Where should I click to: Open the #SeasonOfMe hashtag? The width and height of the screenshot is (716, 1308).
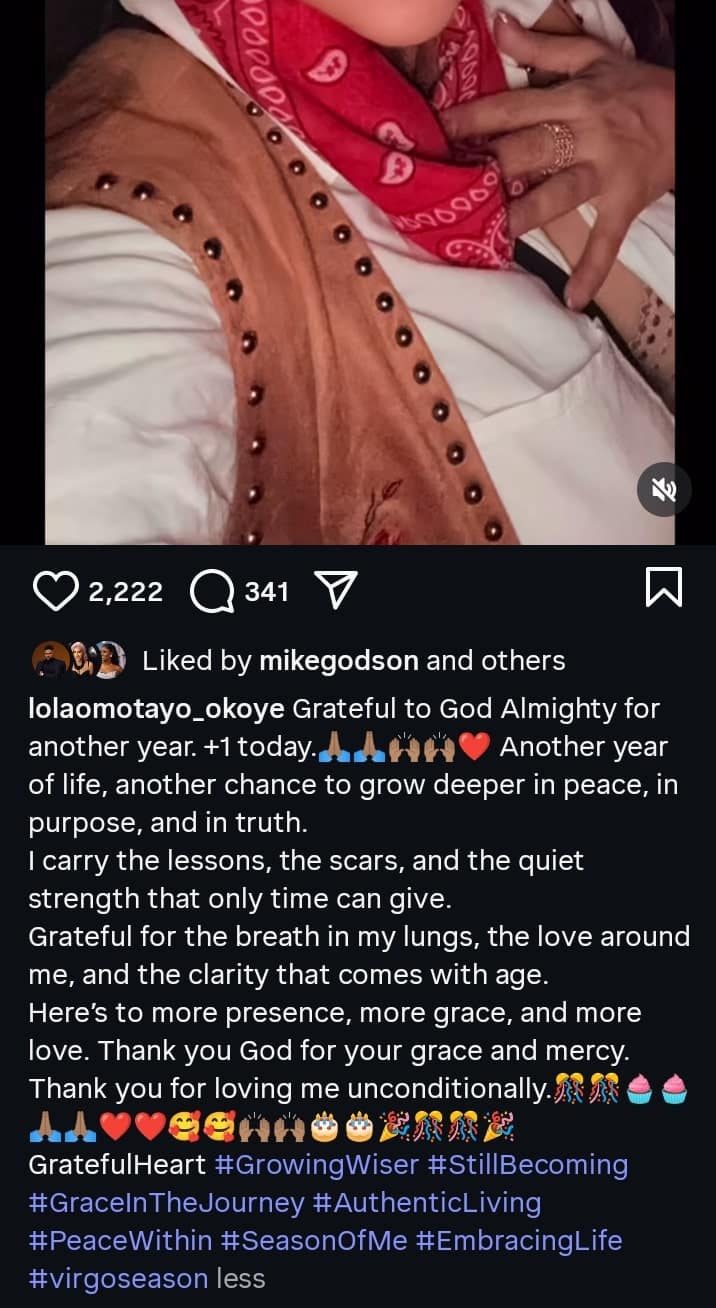click(314, 1241)
